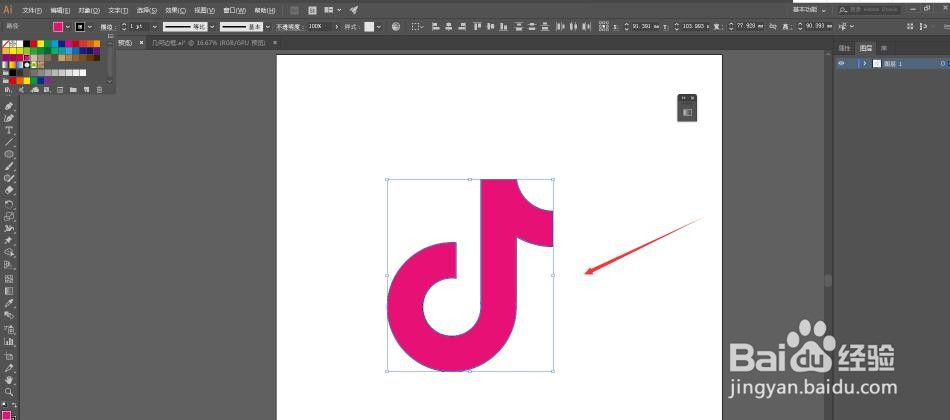
Task: Select the Perspective Grid tool
Action: click(8, 265)
